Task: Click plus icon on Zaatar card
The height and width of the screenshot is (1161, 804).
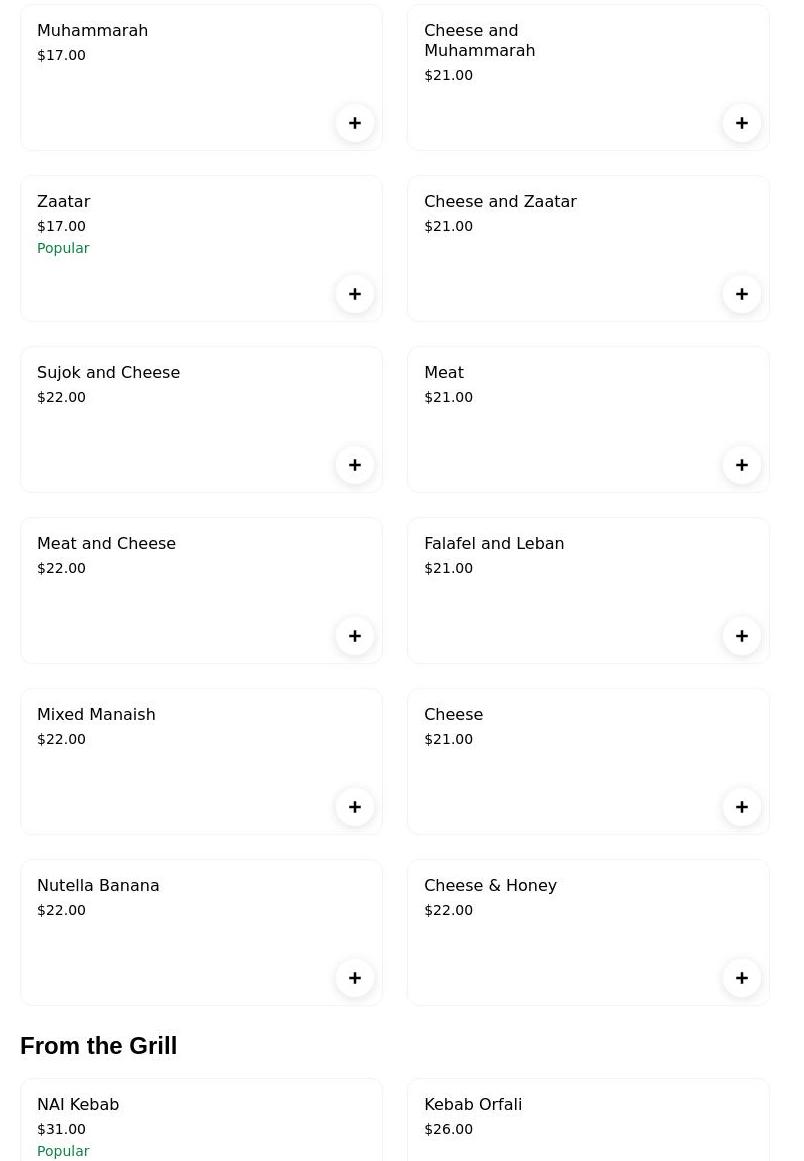Action: click(x=355, y=294)
